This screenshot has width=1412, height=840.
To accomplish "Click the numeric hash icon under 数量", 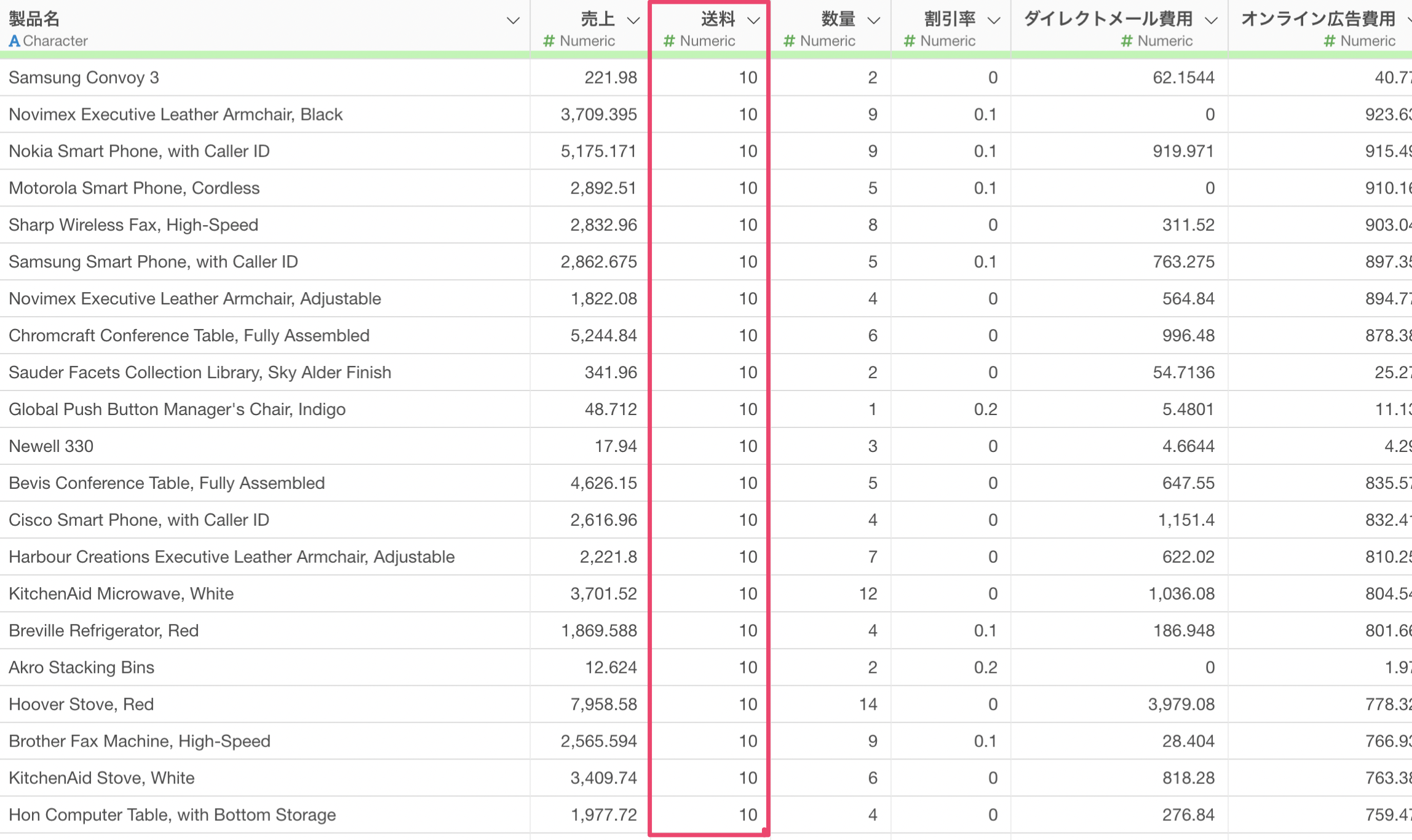I will pos(789,41).
